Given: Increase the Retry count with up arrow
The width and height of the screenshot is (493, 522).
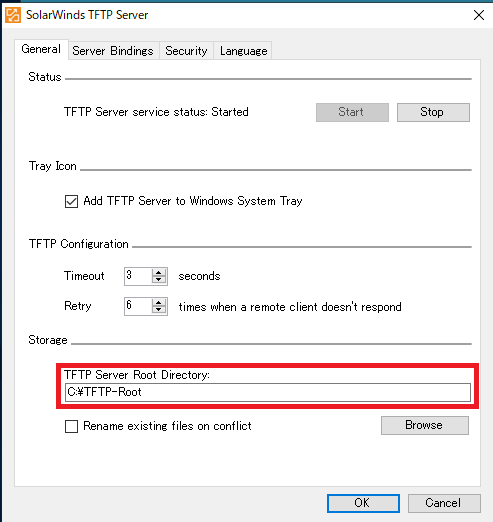Looking at the screenshot, I should click(x=159, y=303).
